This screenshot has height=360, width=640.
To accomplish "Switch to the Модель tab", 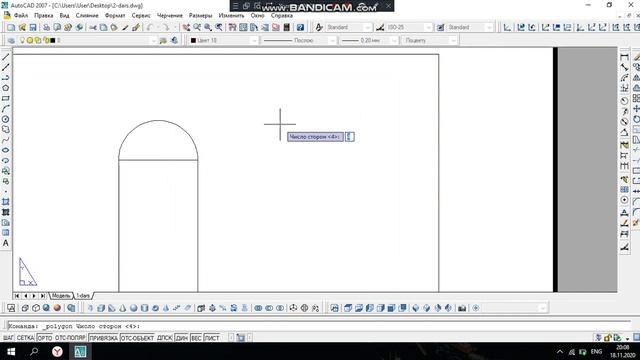I will coord(61,296).
